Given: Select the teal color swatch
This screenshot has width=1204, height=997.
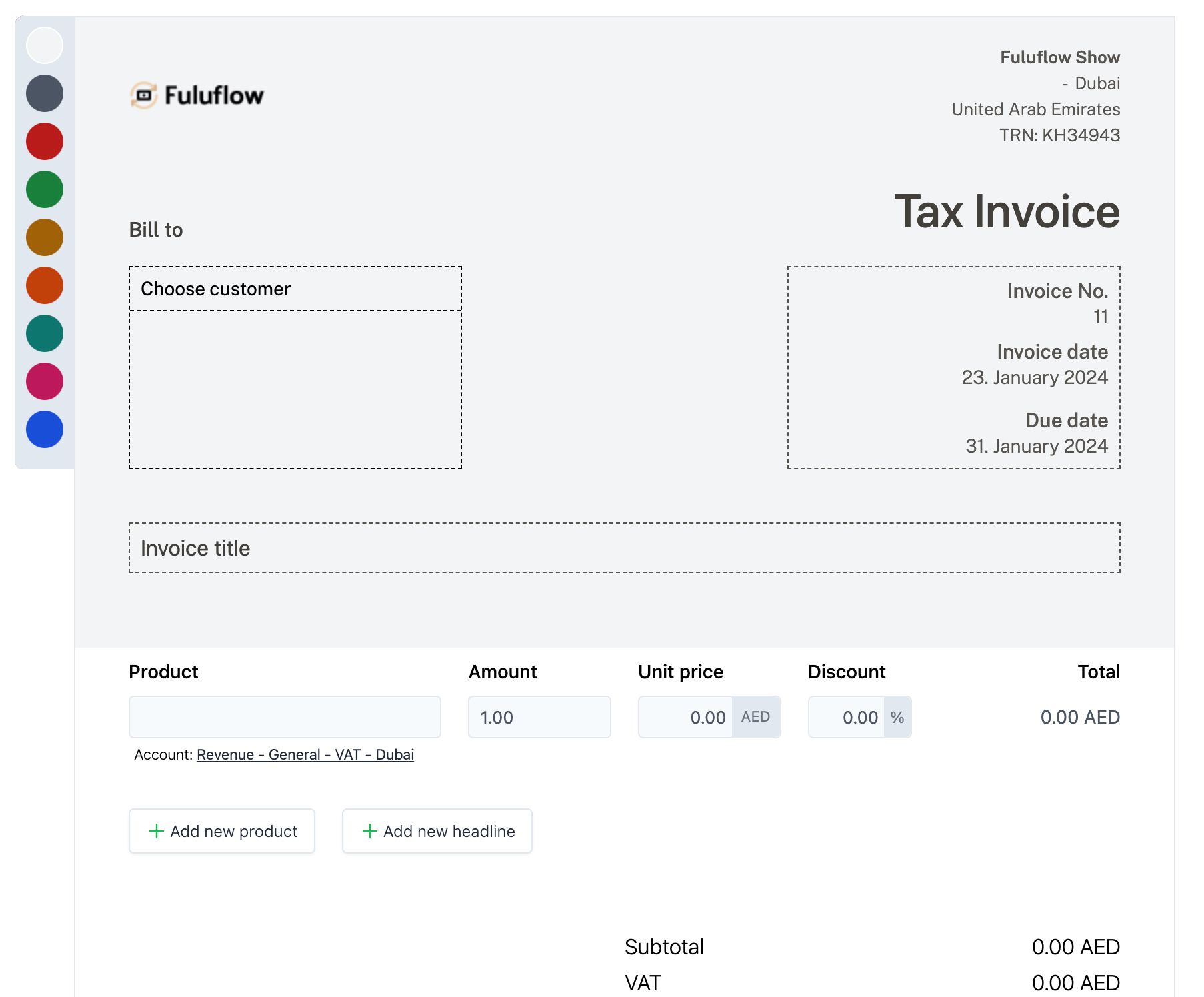Looking at the screenshot, I should (x=45, y=333).
